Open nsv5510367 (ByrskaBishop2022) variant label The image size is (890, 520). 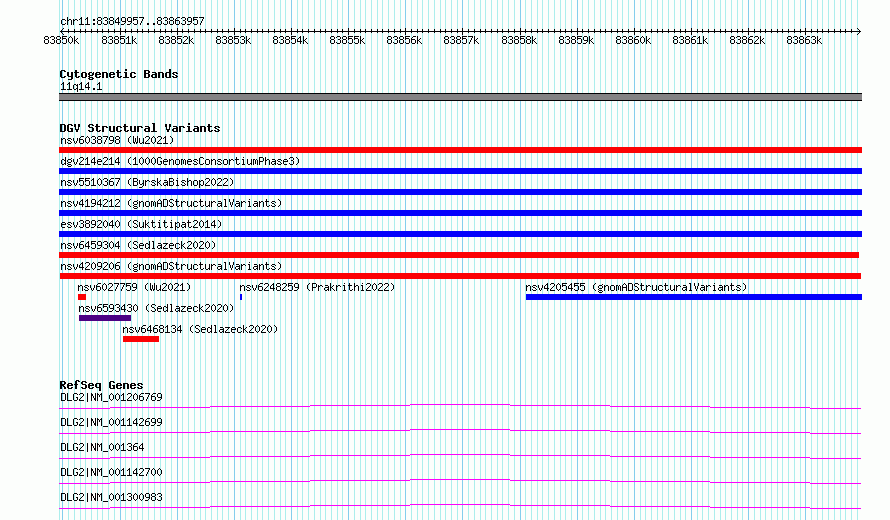147,182
